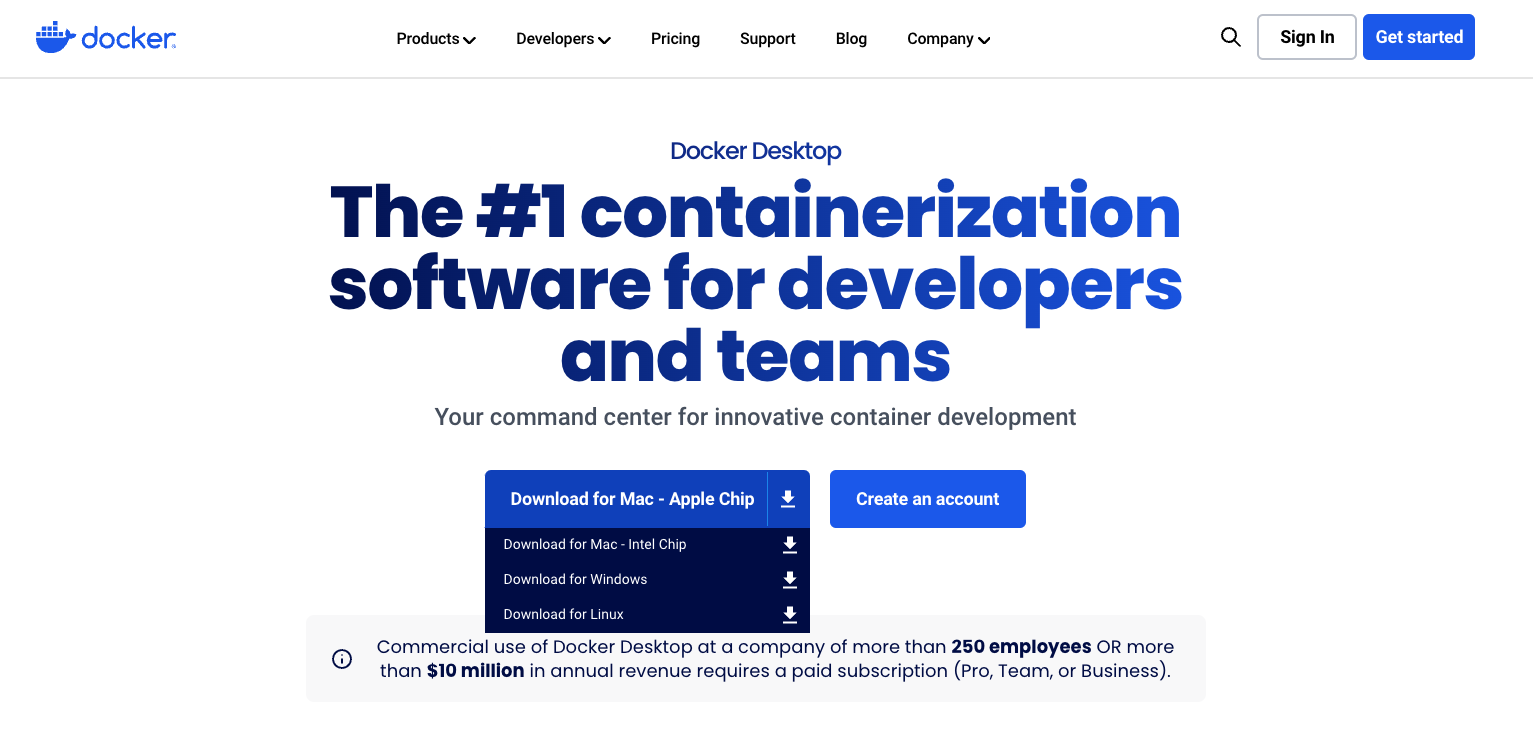Click the info circle icon in notice
Screen dimensions: 1533x749
[342, 659]
